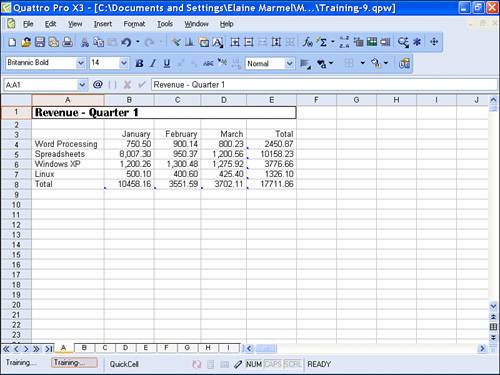Switch to sheet tab B

point(84,348)
